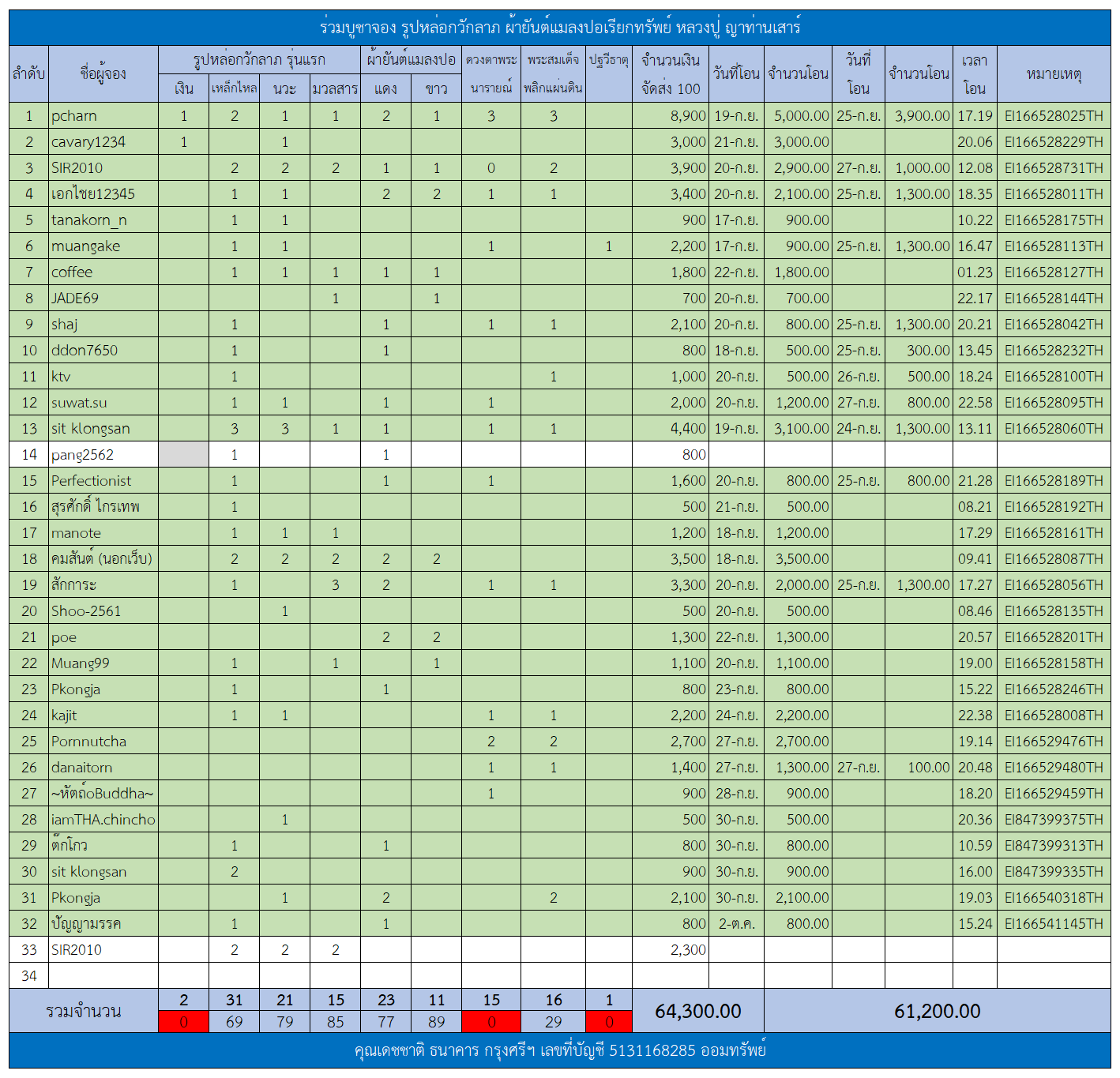Select the 'pang2562' name cell
Image resolution: width=1120 pixels, height=1078 pixels.
[103, 455]
